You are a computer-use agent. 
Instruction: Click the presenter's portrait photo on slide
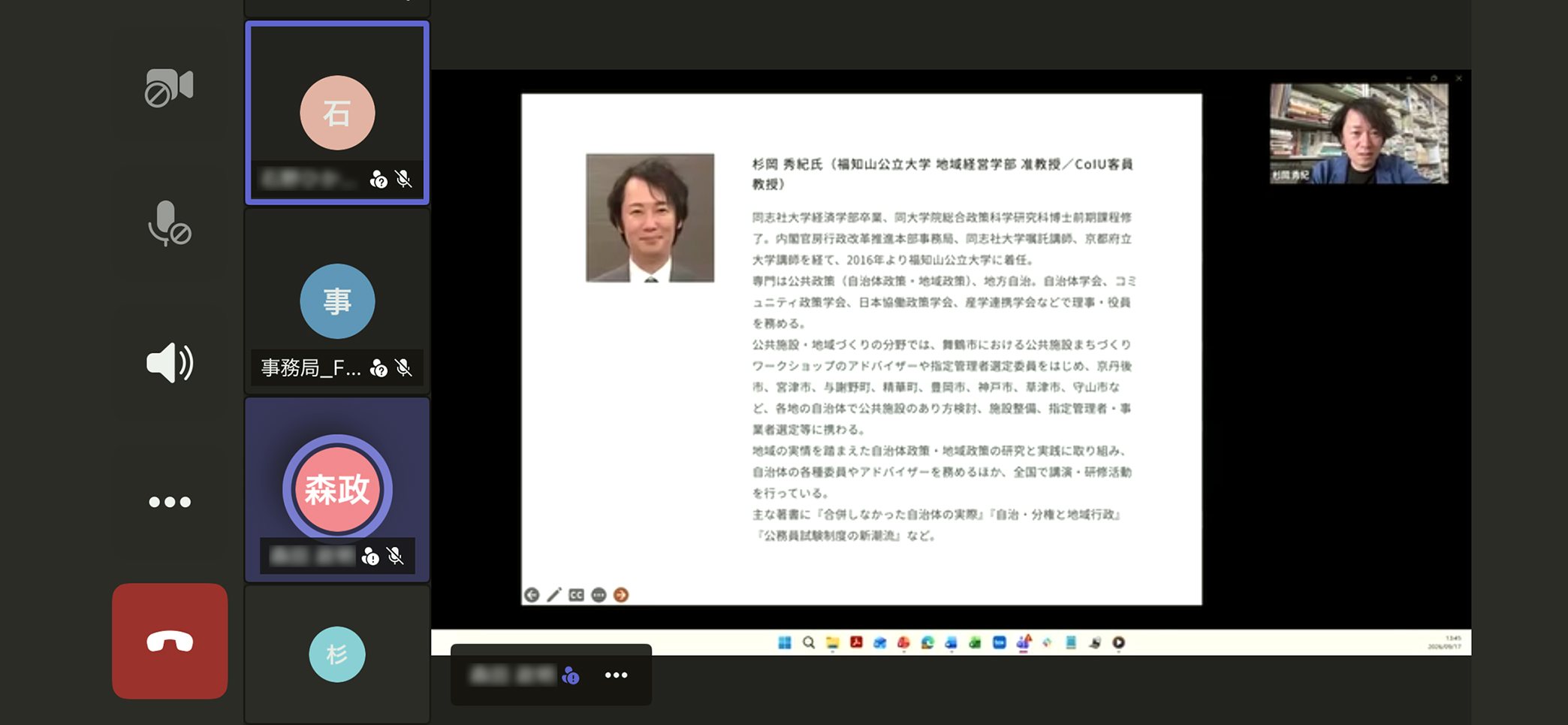(x=650, y=218)
